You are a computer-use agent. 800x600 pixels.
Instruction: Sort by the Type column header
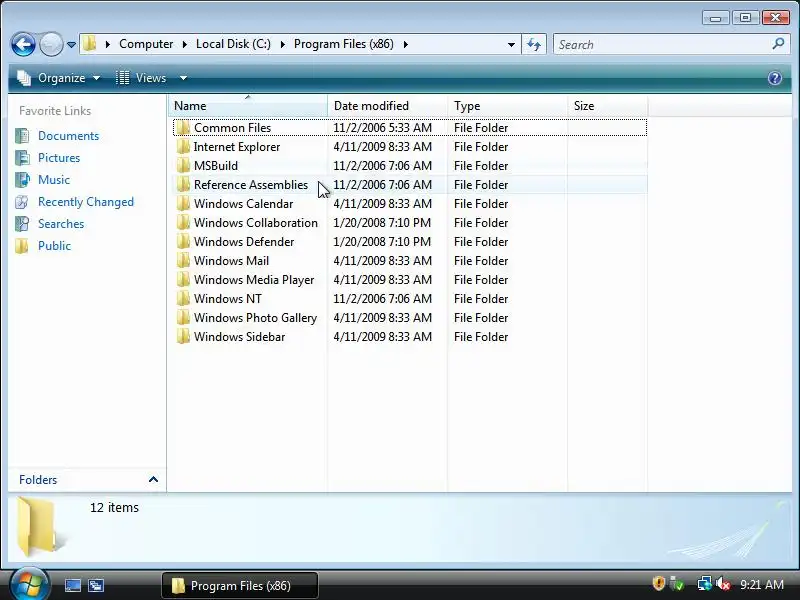[507, 106]
